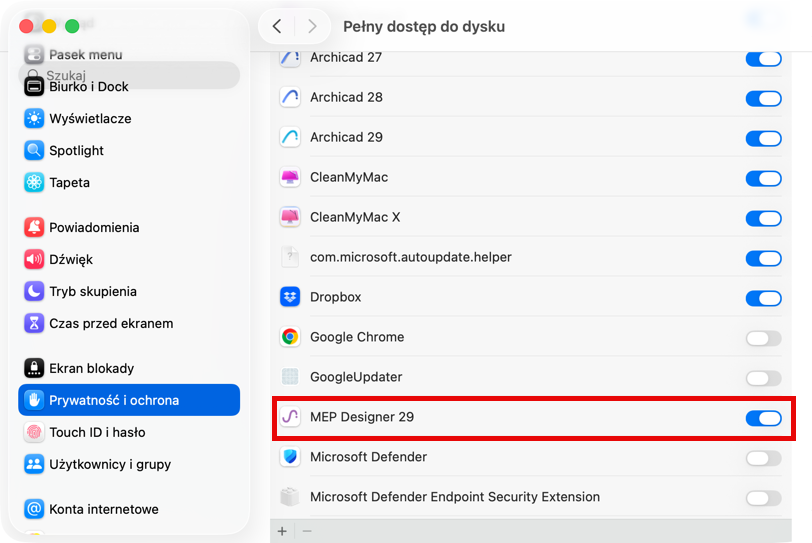Image resolution: width=812 pixels, height=543 pixels.
Task: Click the CleanMyMac app icon
Action: coord(290,177)
